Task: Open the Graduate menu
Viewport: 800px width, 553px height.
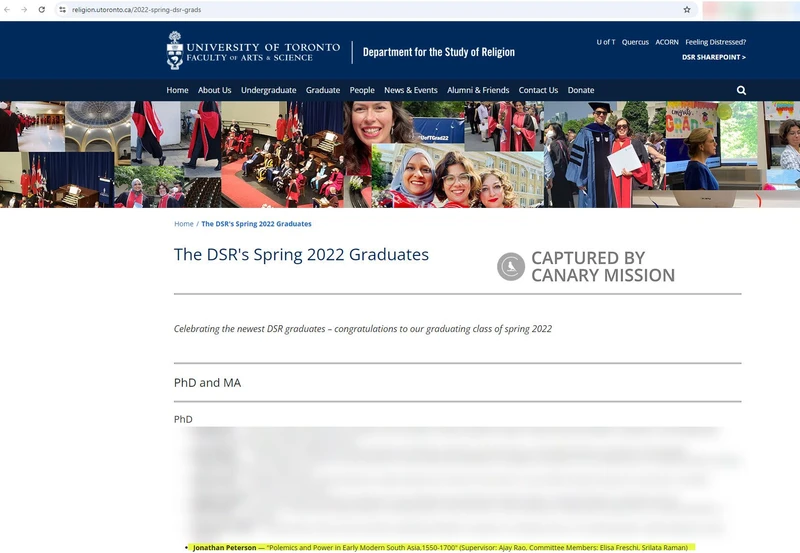Action: (323, 90)
